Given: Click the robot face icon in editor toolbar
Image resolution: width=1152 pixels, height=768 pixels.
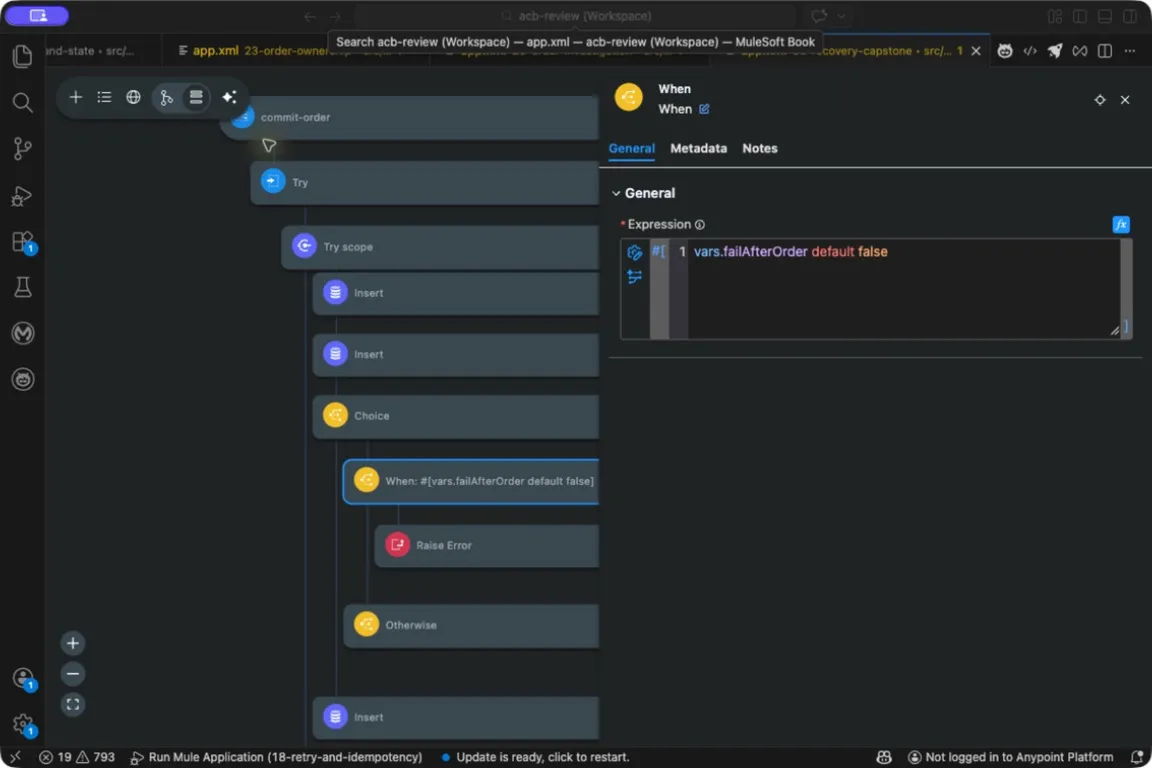Looking at the screenshot, I should (x=1004, y=51).
